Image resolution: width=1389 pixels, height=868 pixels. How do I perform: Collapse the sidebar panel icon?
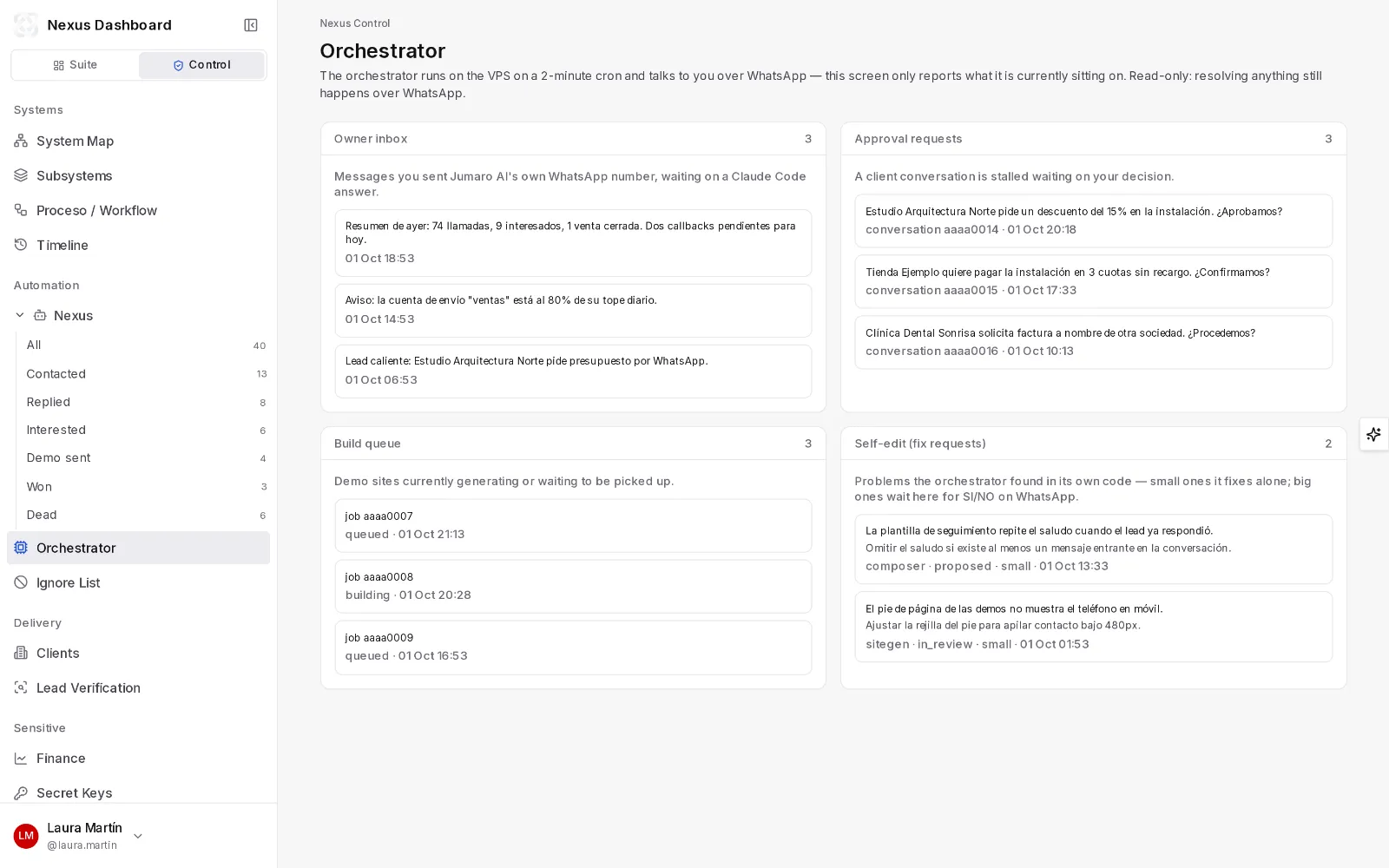251,25
